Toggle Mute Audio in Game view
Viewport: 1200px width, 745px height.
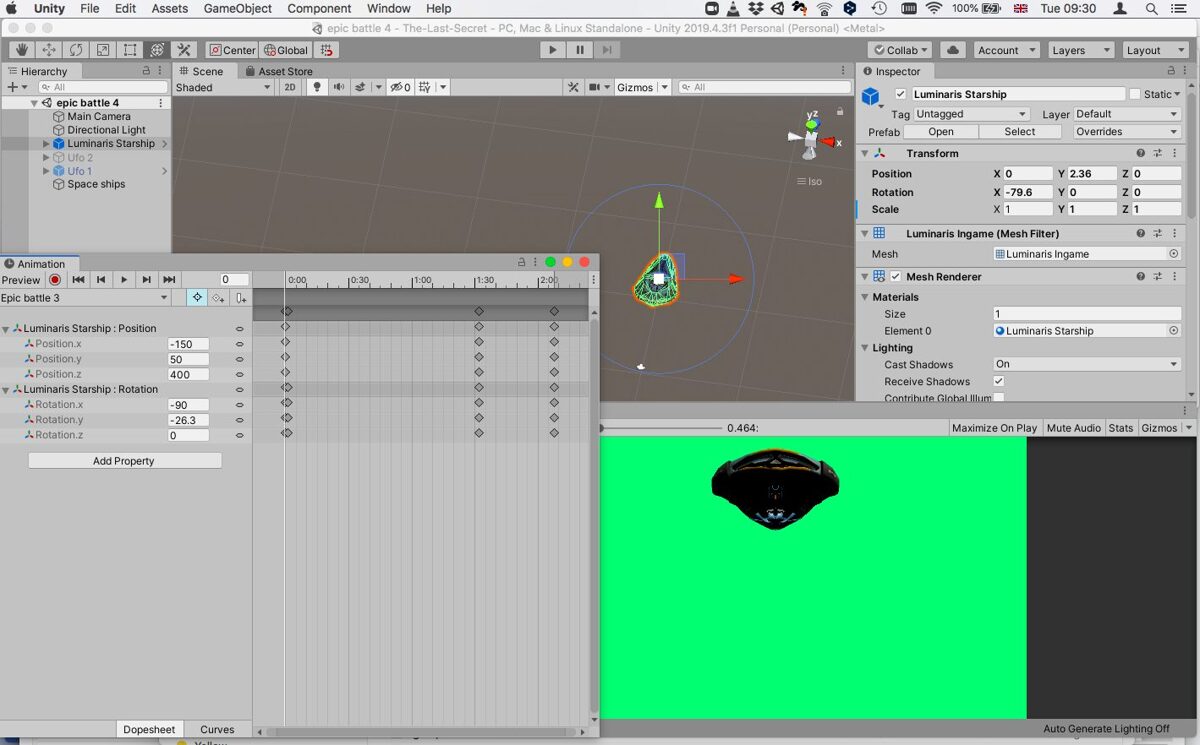pyautogui.click(x=1073, y=428)
